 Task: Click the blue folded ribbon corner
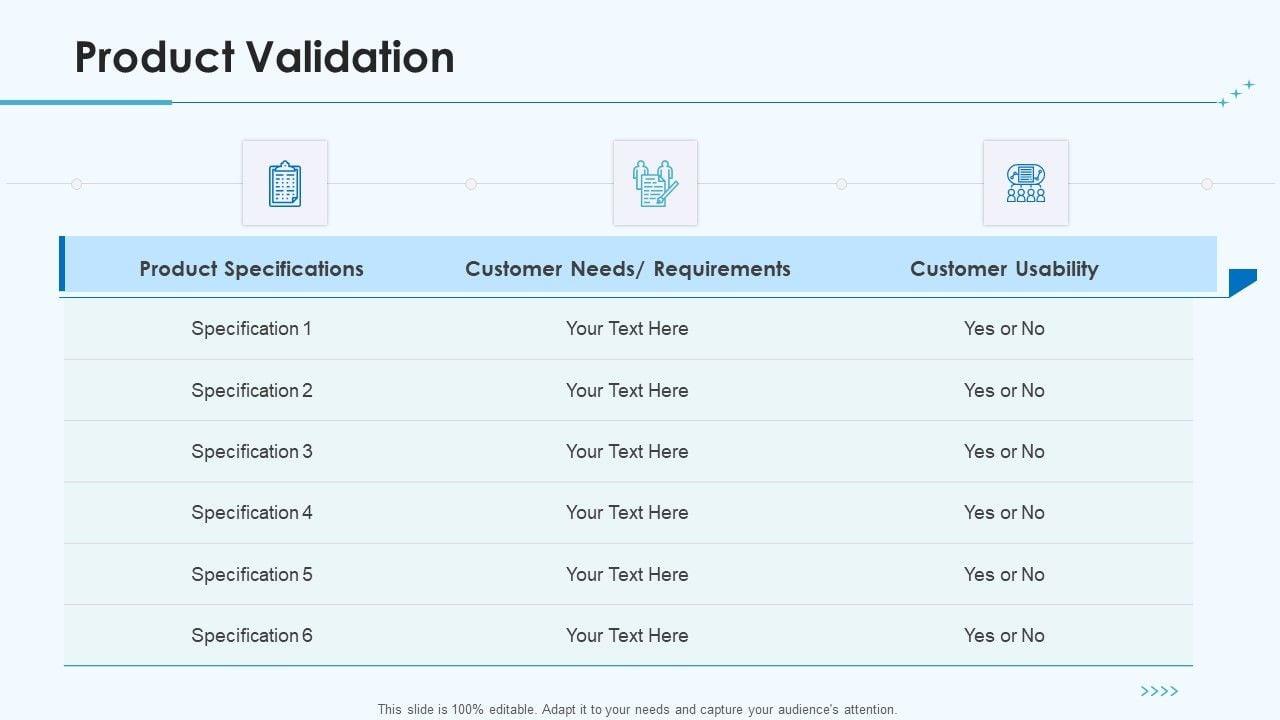[x=1242, y=281]
